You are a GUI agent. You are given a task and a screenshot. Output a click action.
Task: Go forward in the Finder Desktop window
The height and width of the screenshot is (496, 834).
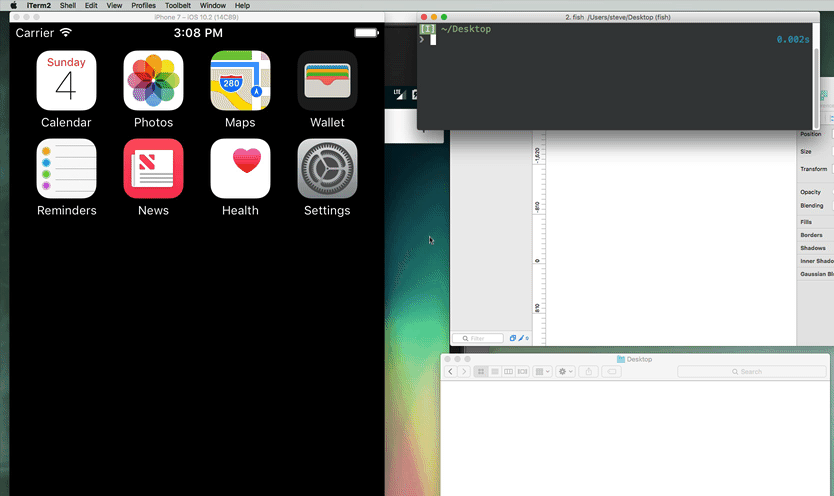(464, 372)
